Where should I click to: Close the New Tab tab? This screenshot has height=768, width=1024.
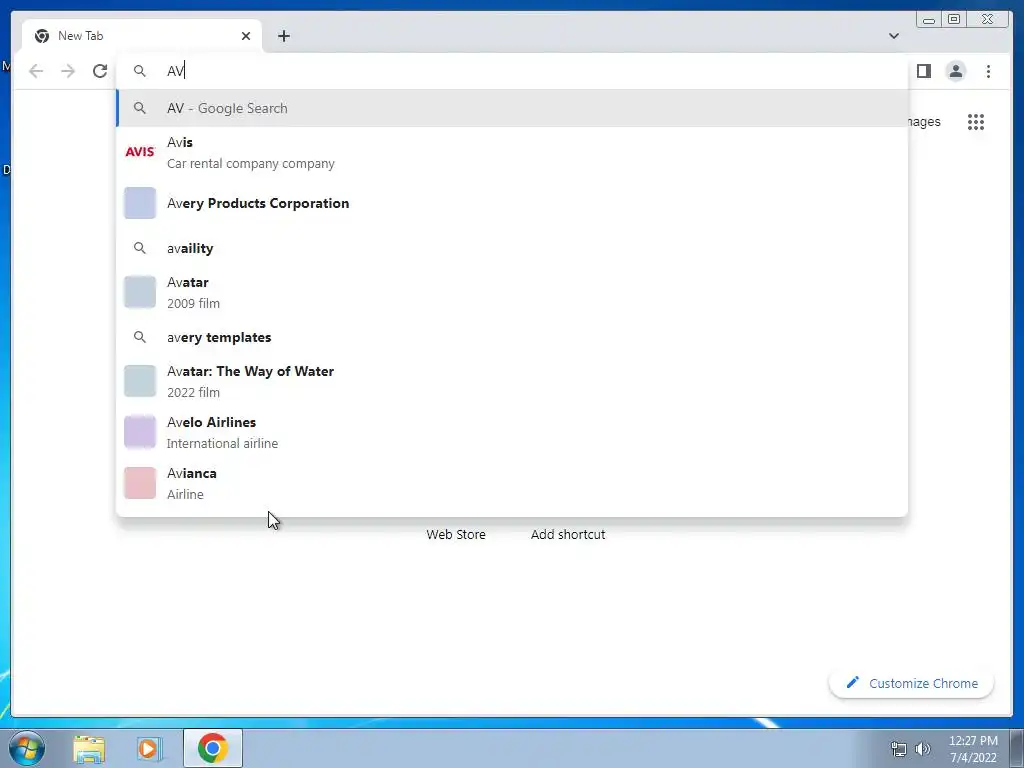click(x=246, y=36)
